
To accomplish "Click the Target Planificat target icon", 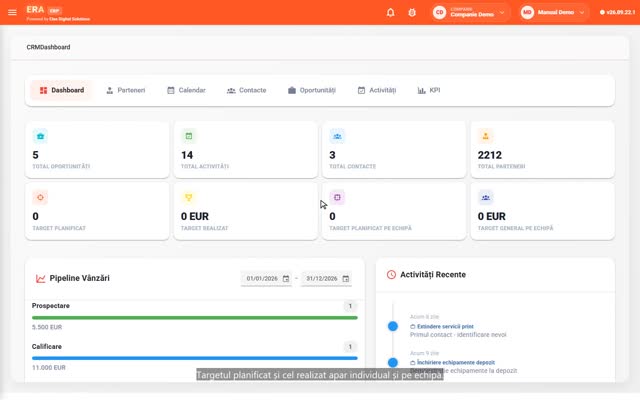I will pyautogui.click(x=40, y=198).
